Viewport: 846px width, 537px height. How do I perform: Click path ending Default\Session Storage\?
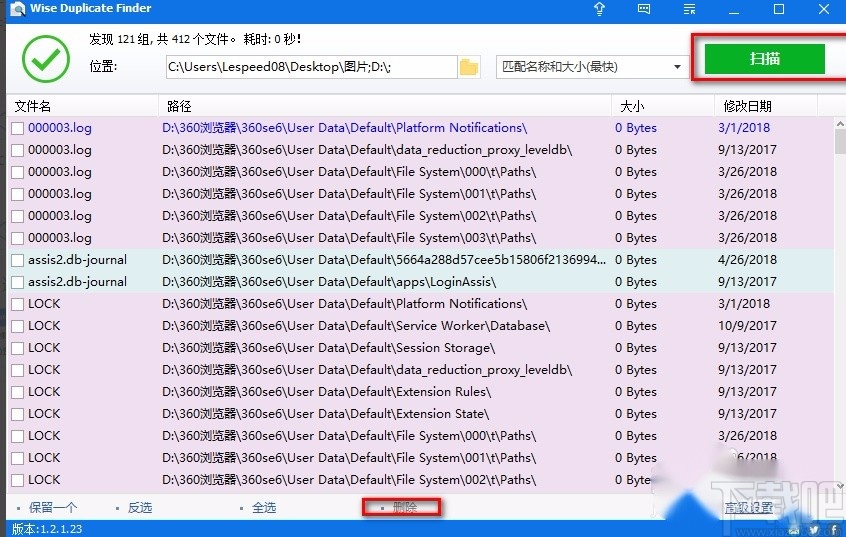tap(329, 348)
